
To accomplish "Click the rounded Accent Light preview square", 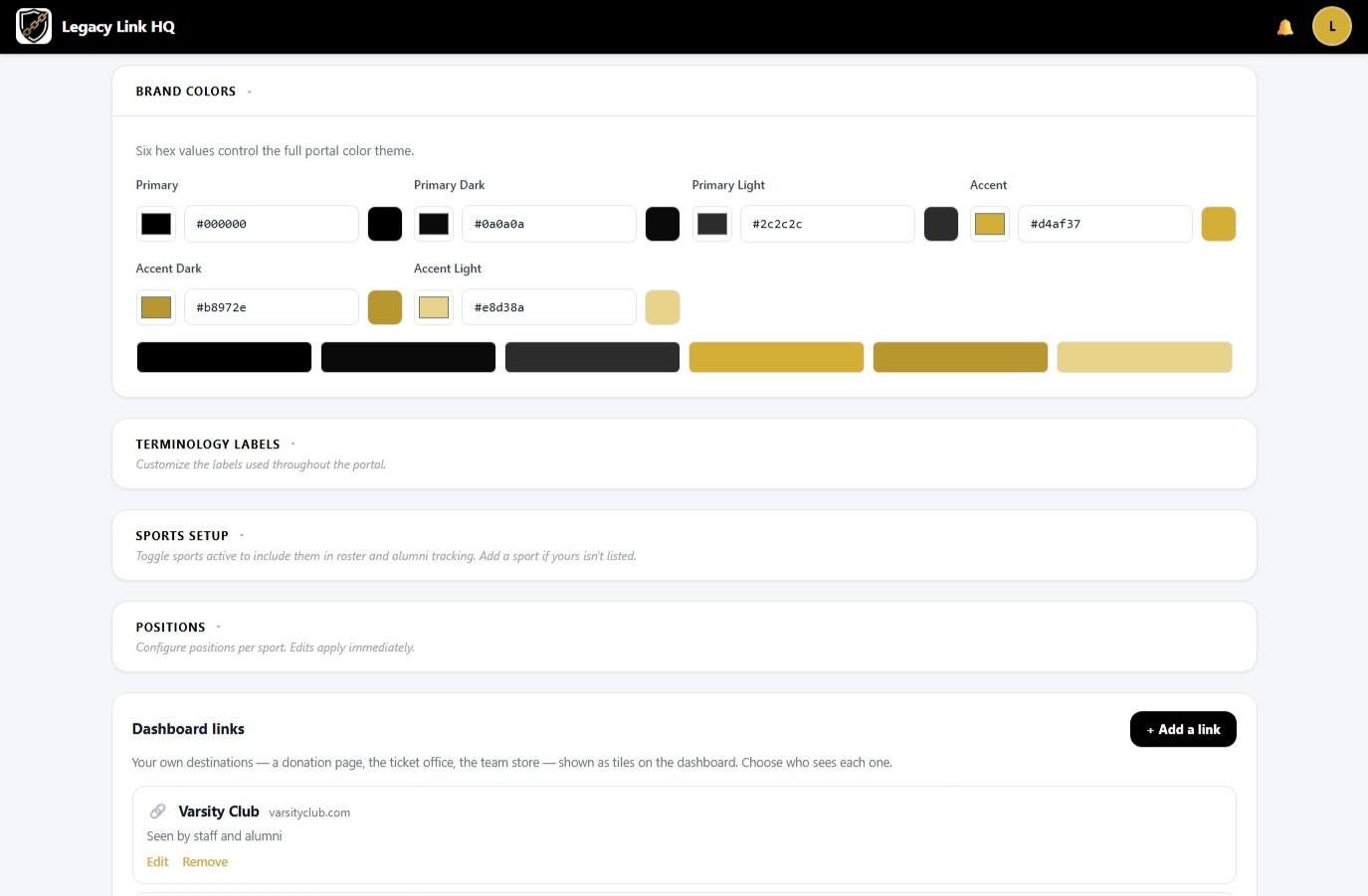I will [x=663, y=307].
